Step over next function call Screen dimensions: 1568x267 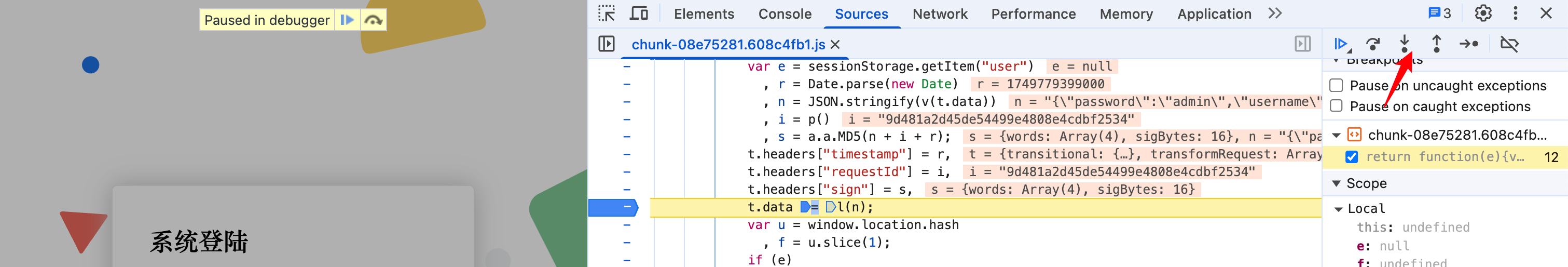1372,44
